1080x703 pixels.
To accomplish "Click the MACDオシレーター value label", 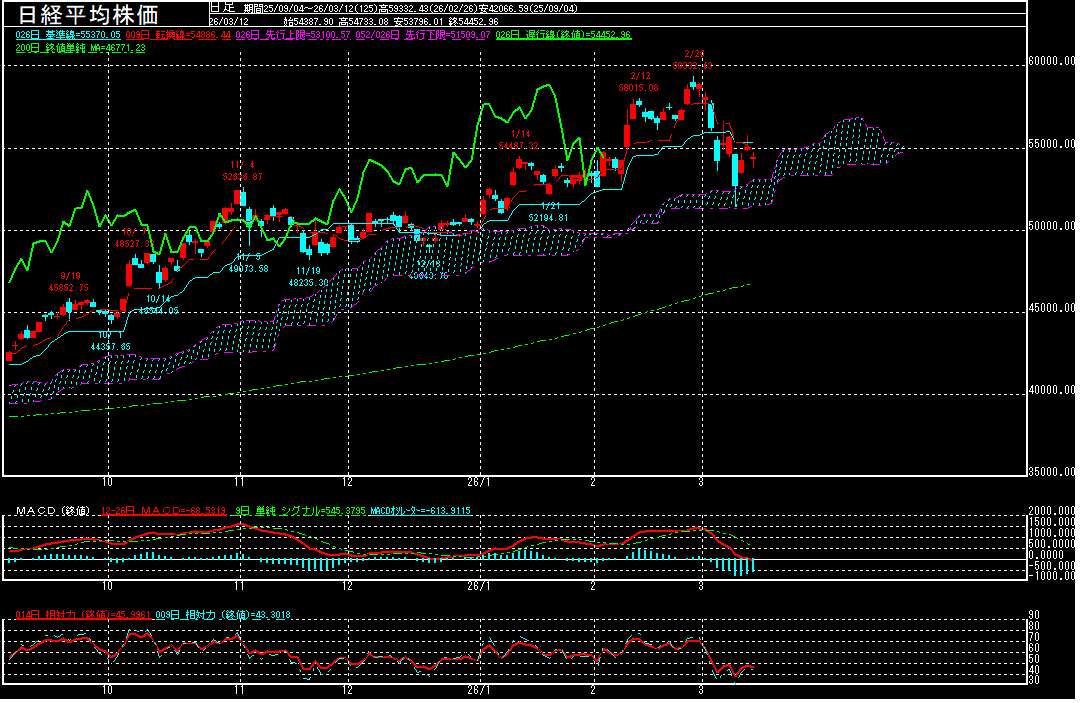I will [x=420, y=511].
